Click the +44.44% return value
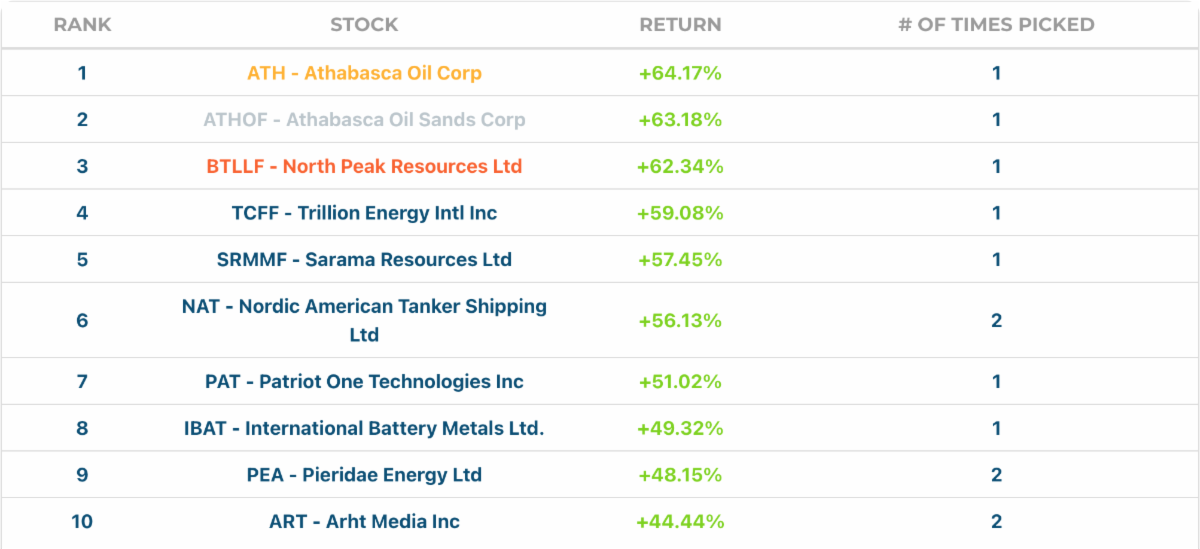This screenshot has width=1200, height=549. point(680,522)
